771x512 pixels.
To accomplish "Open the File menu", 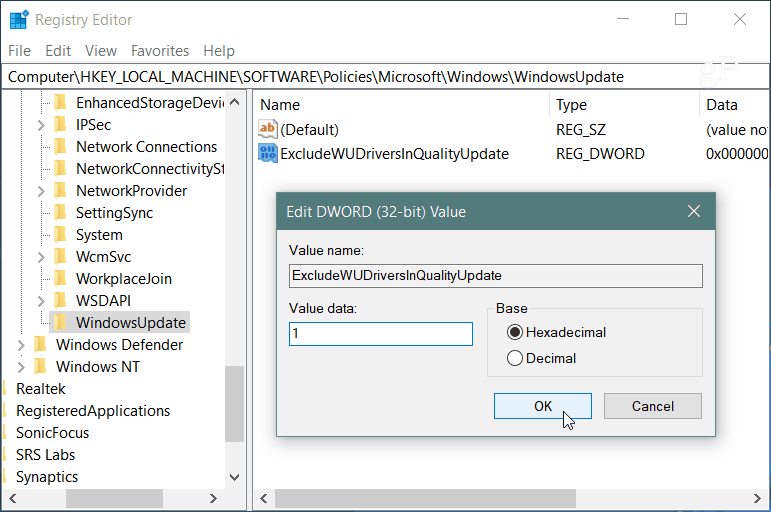I will (x=20, y=51).
